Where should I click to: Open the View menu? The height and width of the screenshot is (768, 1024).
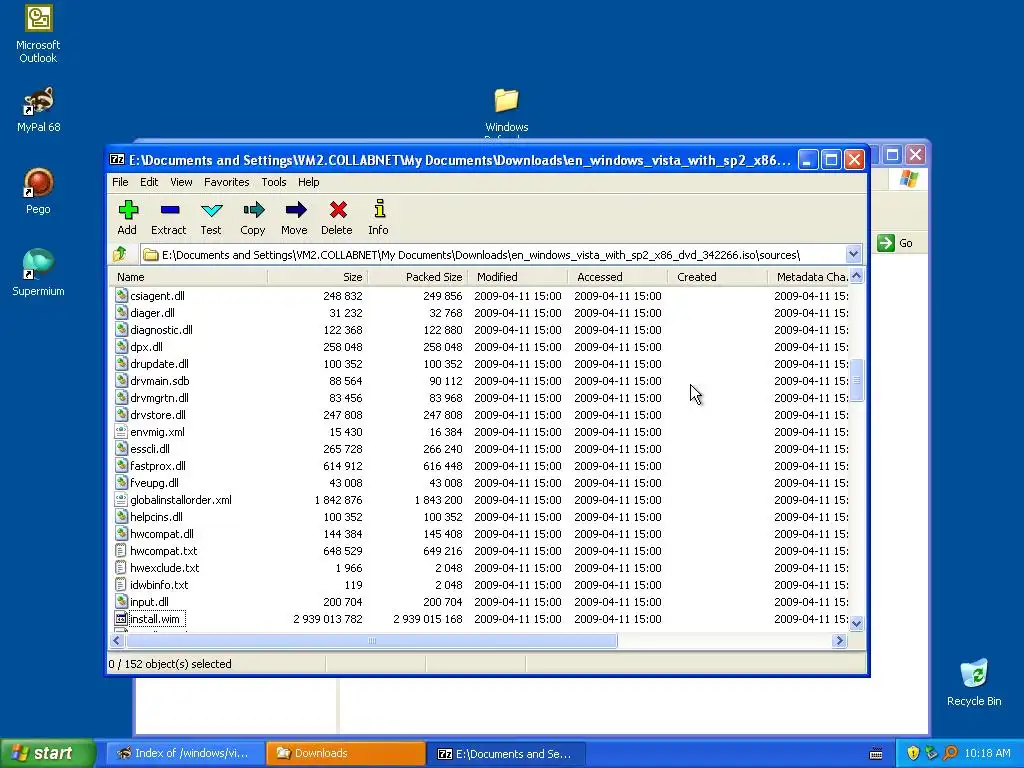click(x=182, y=182)
